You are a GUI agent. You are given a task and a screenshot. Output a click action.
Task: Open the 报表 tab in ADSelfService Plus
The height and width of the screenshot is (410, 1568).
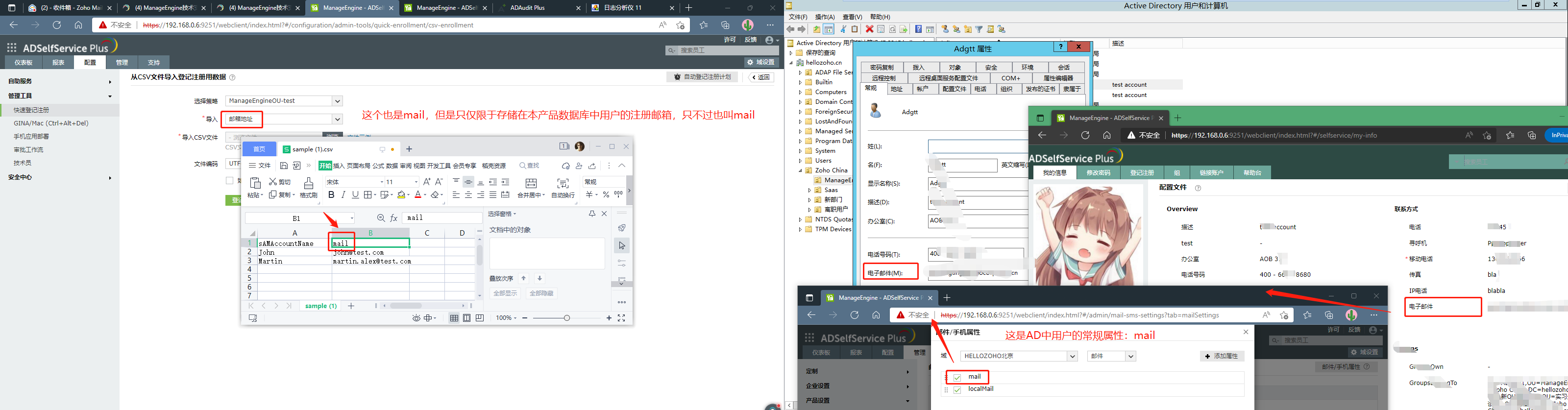(58, 62)
